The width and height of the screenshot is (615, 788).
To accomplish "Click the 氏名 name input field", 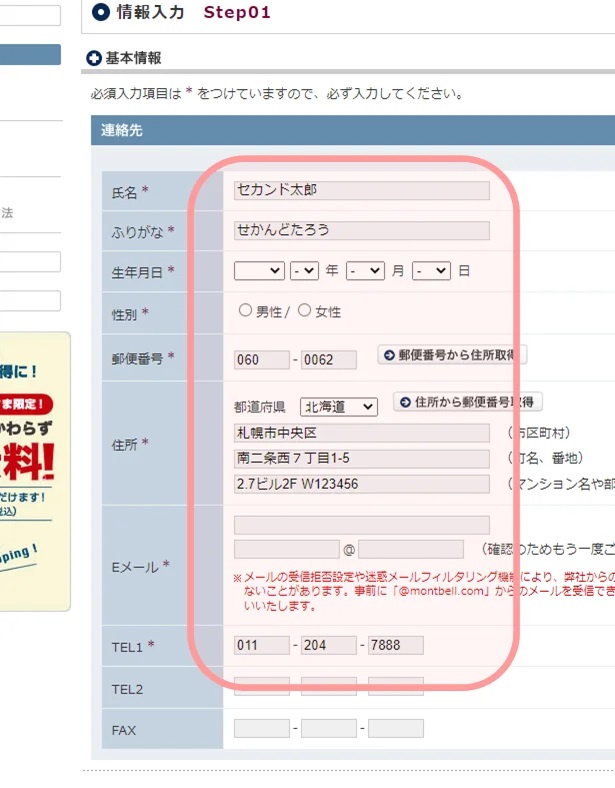I will (361, 190).
